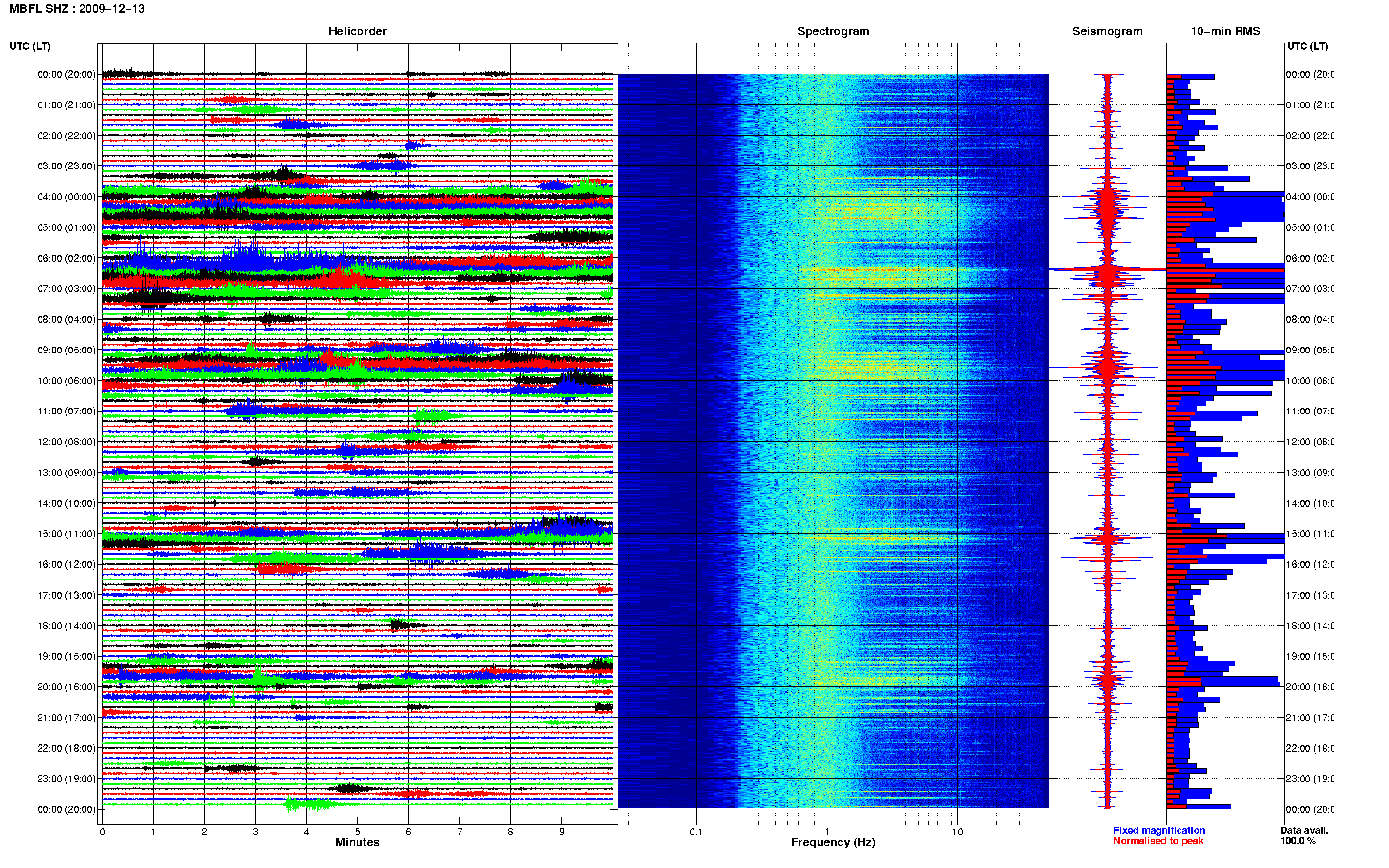Select the left bottom 00:00 (20:00) label
Image resolution: width=1389 pixels, height=868 pixels.
coord(66,809)
